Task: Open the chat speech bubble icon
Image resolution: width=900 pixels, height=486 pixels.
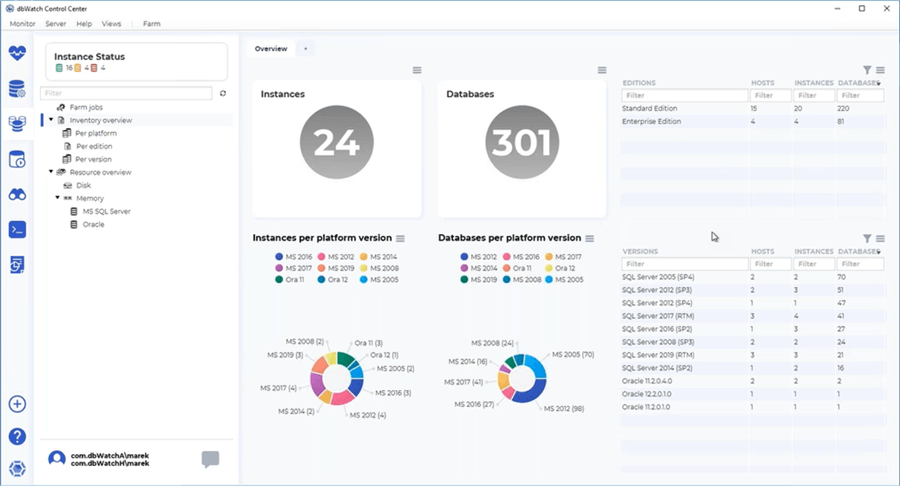Action: [x=210, y=459]
